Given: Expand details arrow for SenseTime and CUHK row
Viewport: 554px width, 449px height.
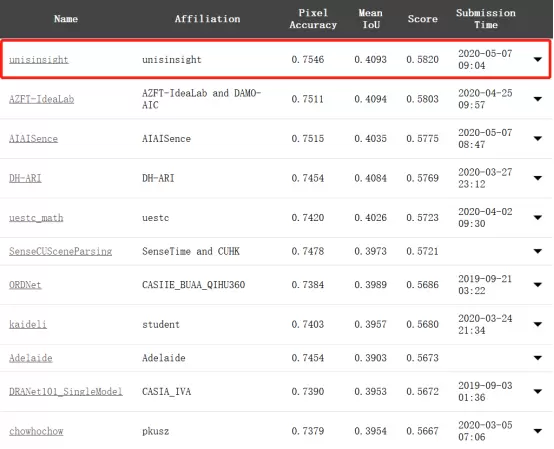Looking at the screenshot, I should click(x=537, y=251).
